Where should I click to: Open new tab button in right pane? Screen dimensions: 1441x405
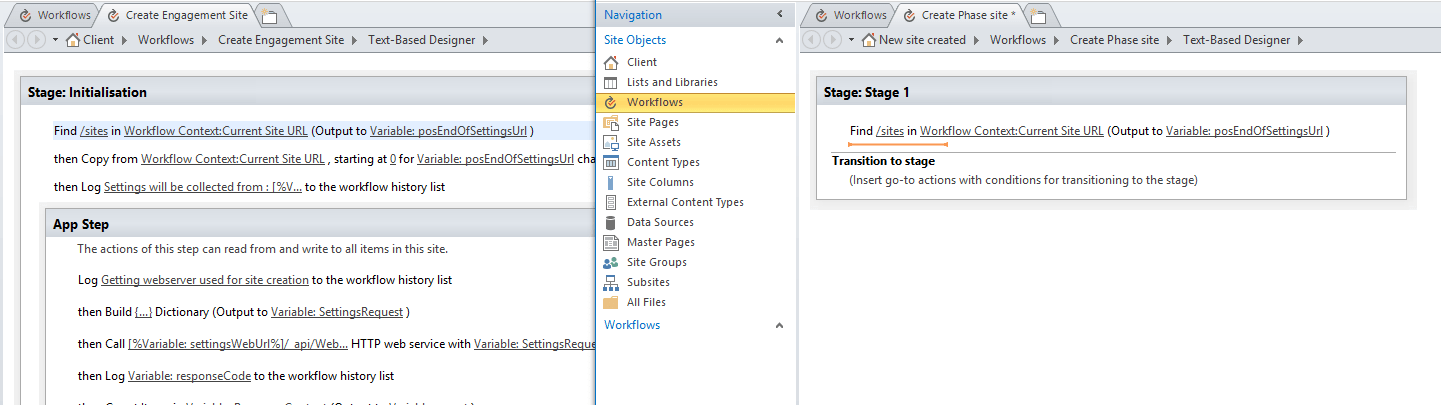[x=1038, y=15]
